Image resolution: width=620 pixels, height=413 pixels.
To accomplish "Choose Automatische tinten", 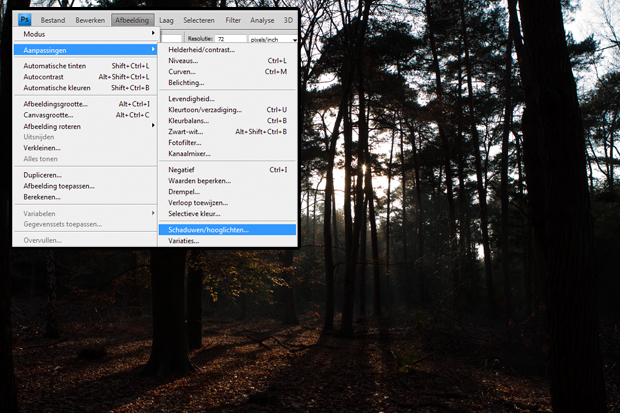I will pos(86,66).
